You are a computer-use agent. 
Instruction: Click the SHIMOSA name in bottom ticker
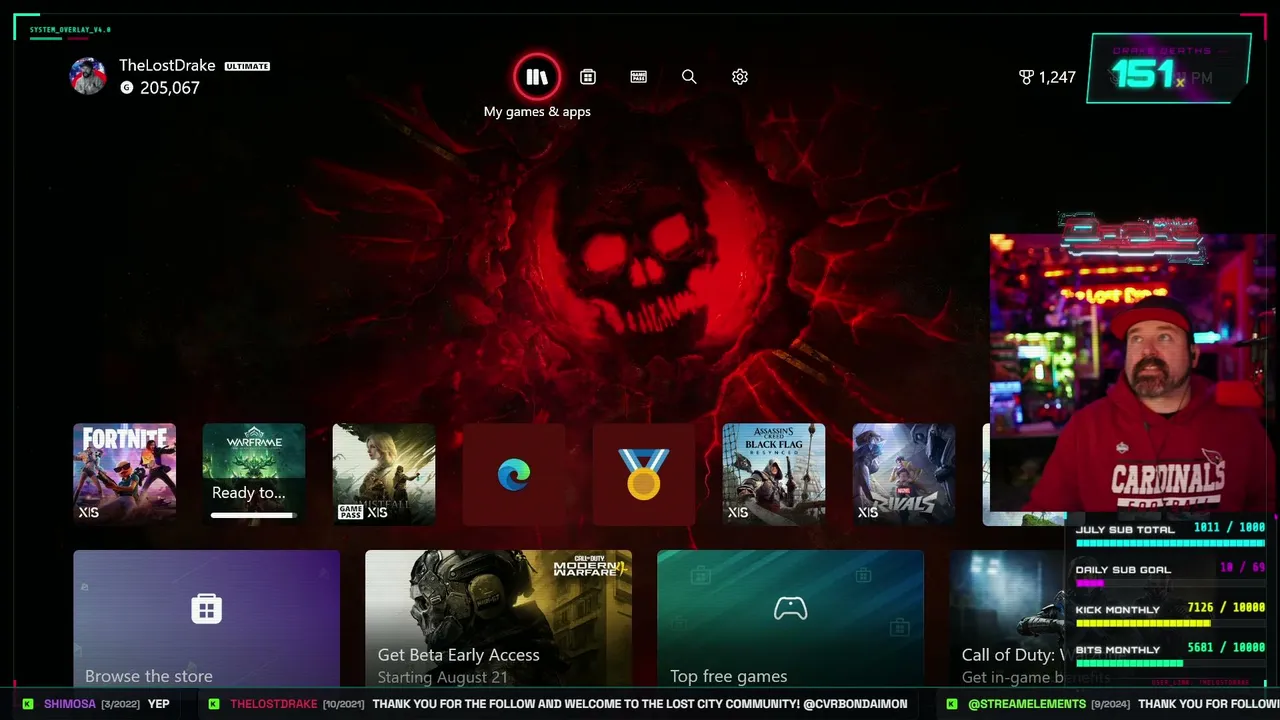[70, 704]
